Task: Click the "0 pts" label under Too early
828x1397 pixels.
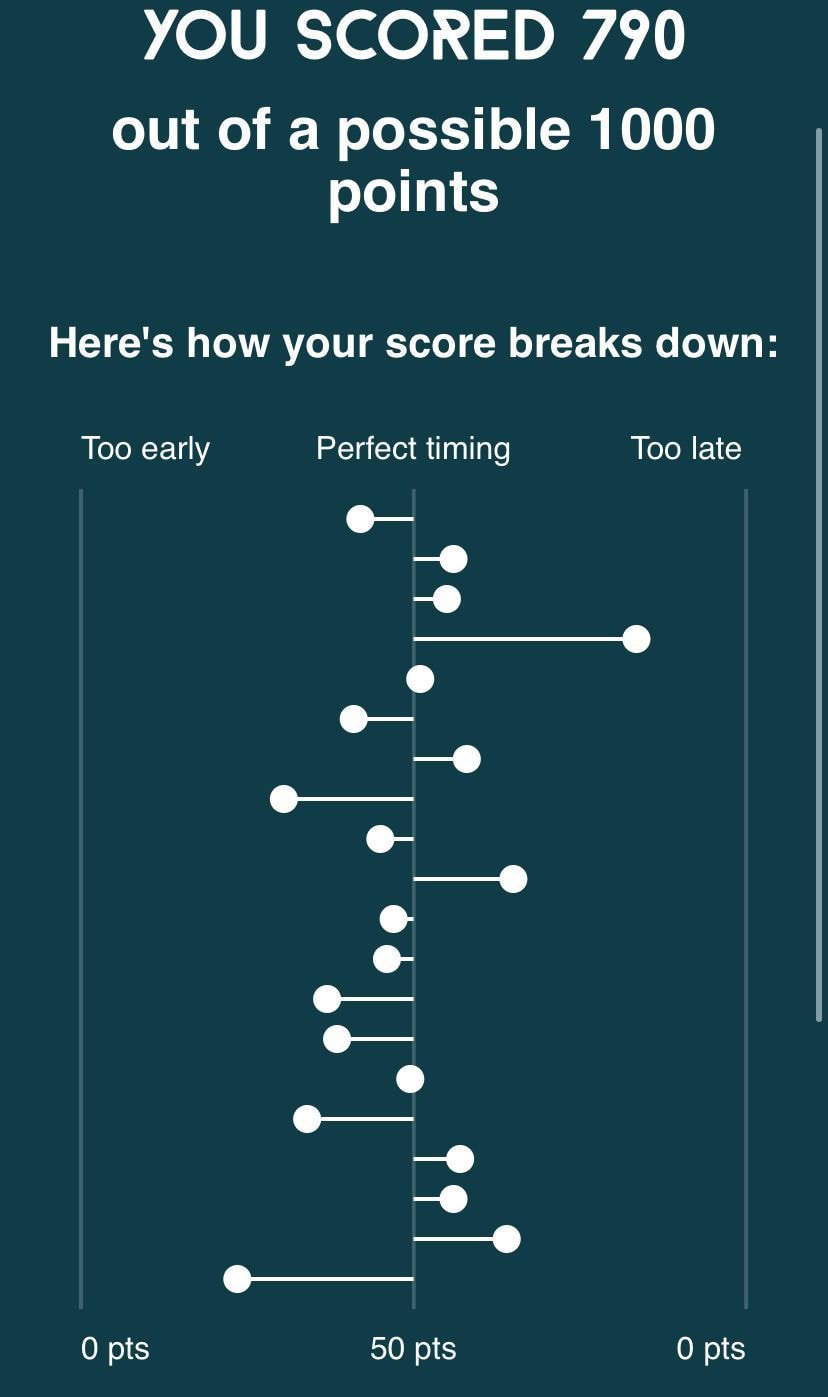Action: (115, 1349)
